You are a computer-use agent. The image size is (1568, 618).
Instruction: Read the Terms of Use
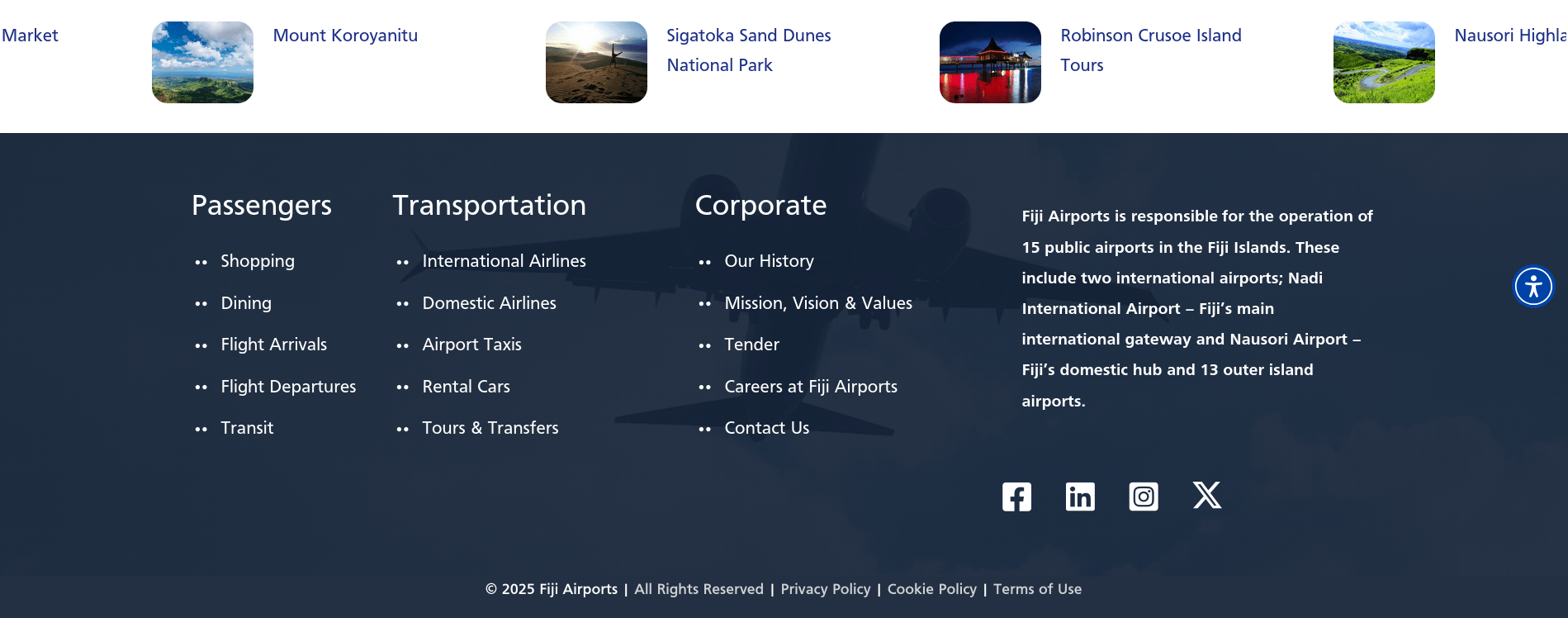1037,589
